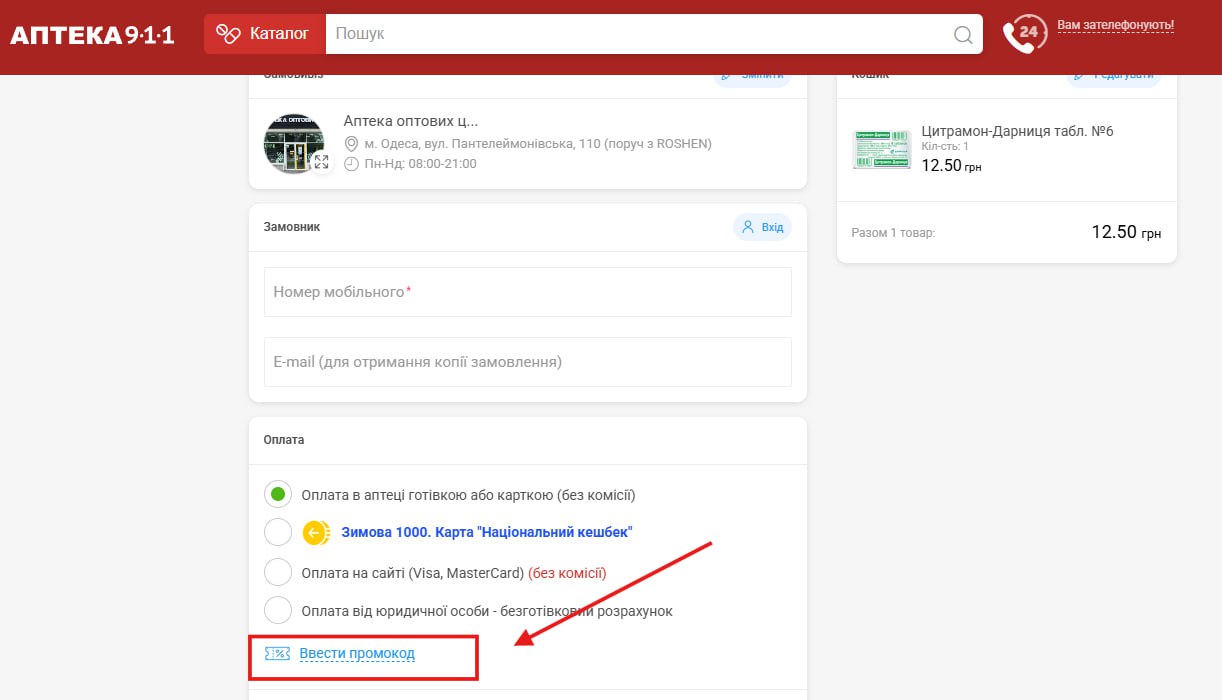Focus the Пошук search field

click(640, 34)
